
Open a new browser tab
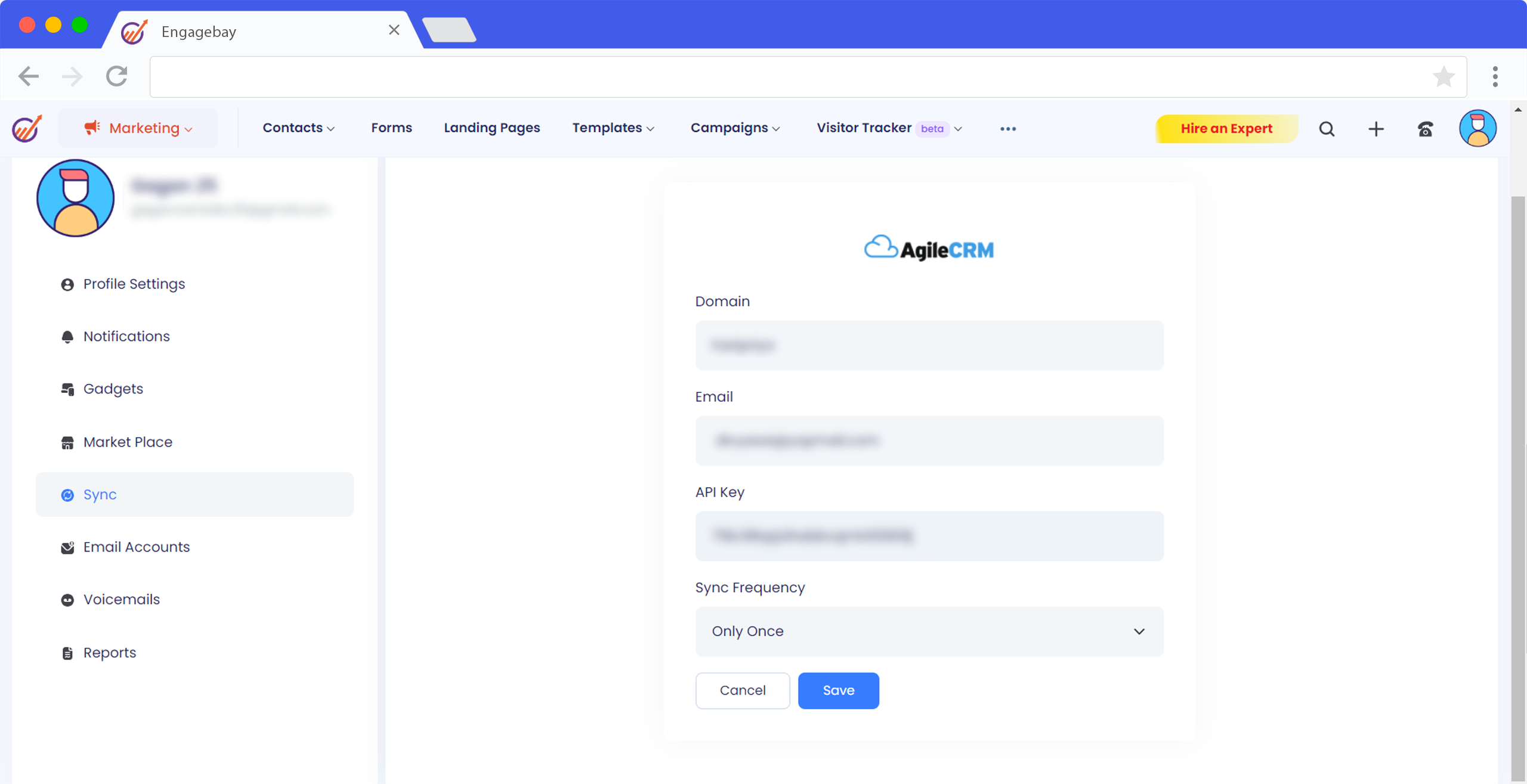[449, 30]
